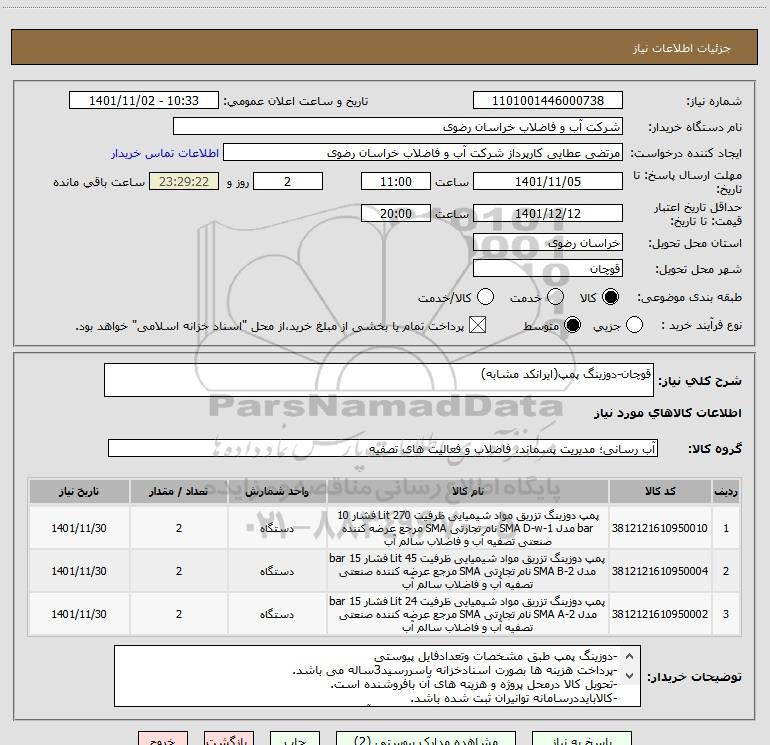
Task: Click the validity hour field 20:00
Action: 396,214
